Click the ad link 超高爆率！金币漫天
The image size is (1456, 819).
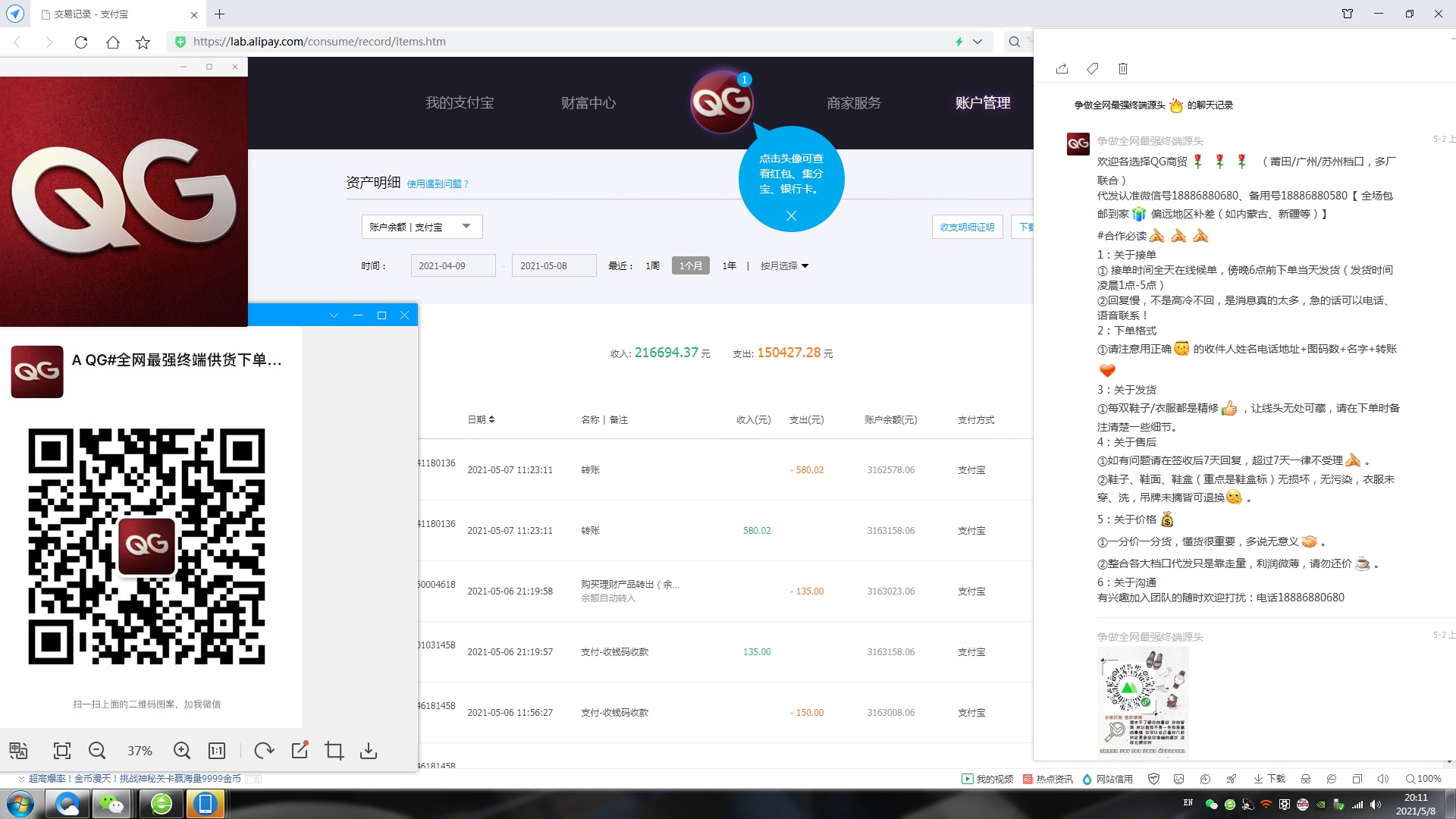135,779
